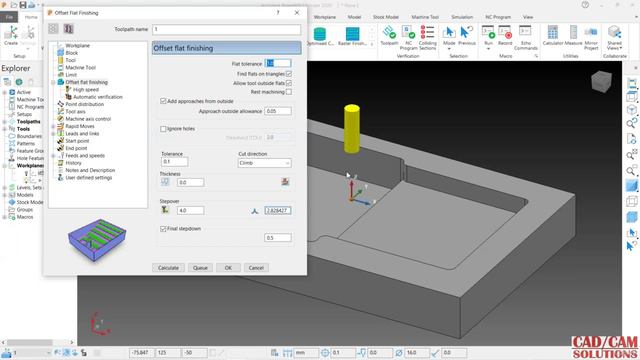Cancel the Offset Flat Finishing dialog
Viewport: 640px width, 360px height.
point(256,268)
